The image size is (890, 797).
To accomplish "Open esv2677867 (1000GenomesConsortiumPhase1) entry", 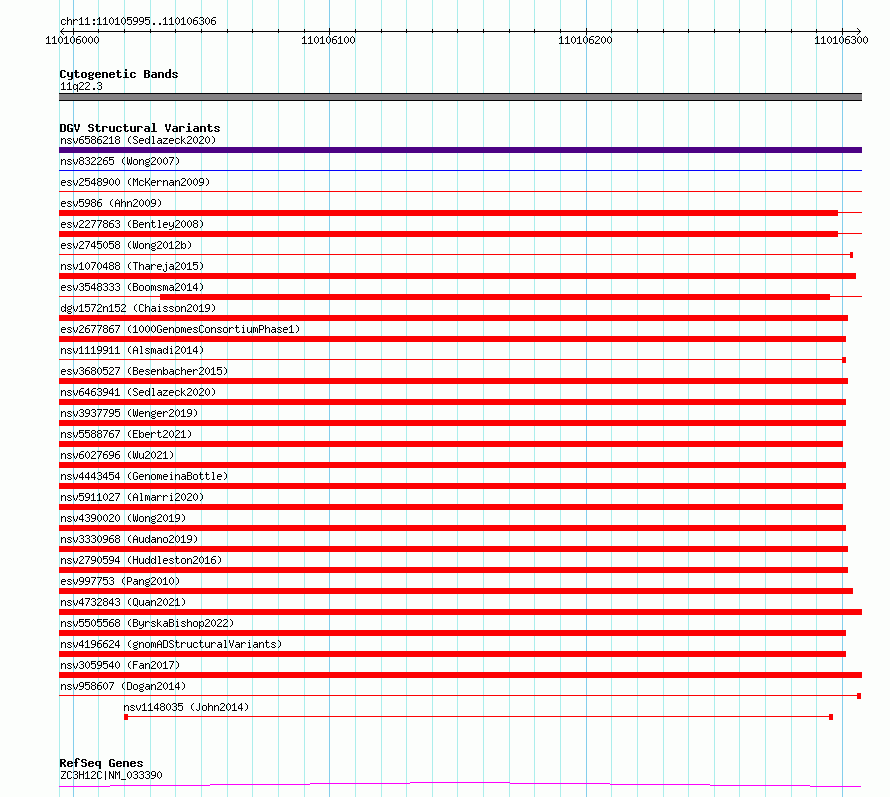I will [180, 329].
